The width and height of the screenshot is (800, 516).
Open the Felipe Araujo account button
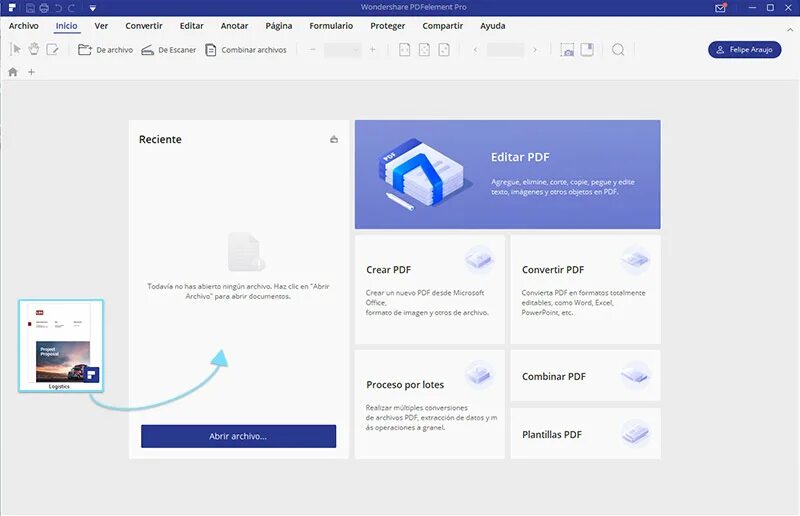click(744, 50)
